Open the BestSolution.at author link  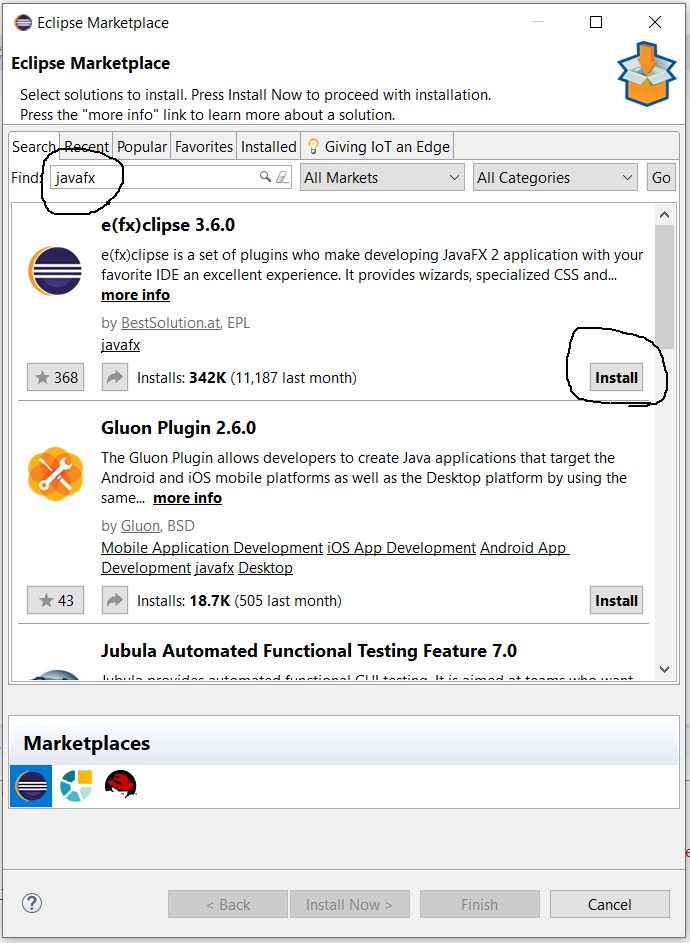171,323
